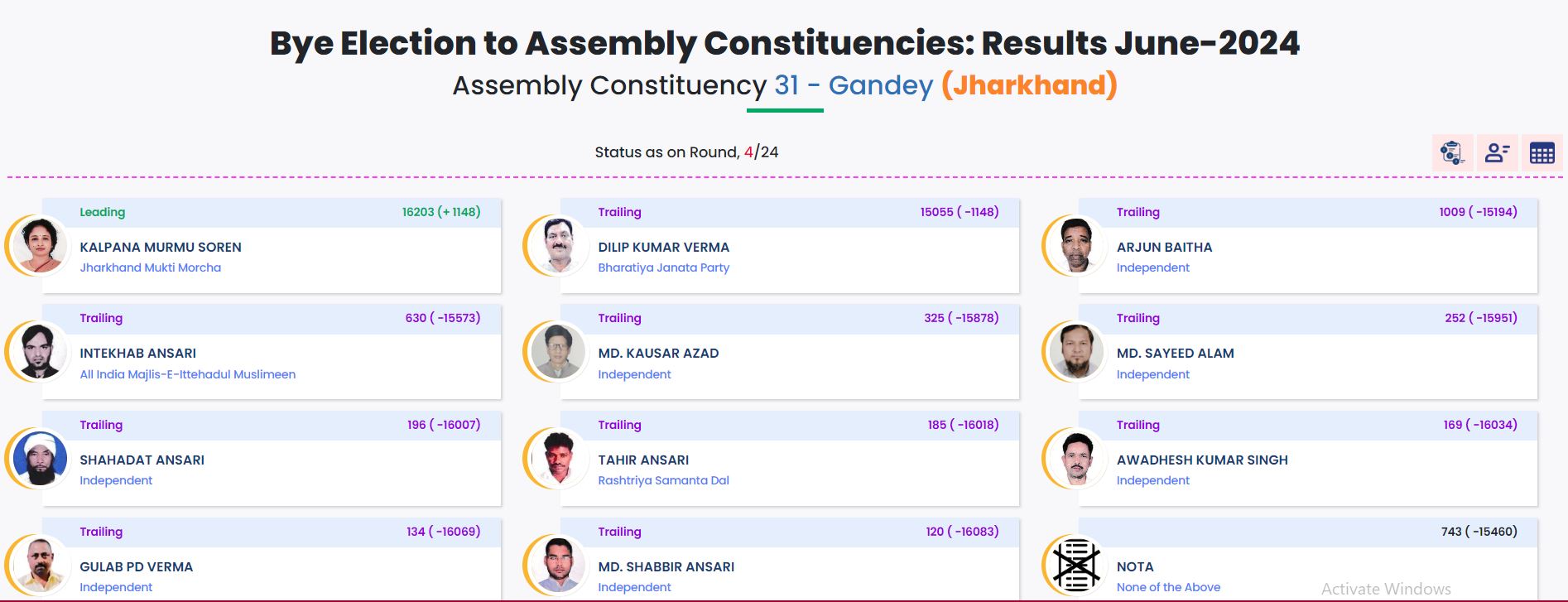Select the AWADHESH KUMAR SINGH name
The image size is (1568, 602).
coord(1202,460)
